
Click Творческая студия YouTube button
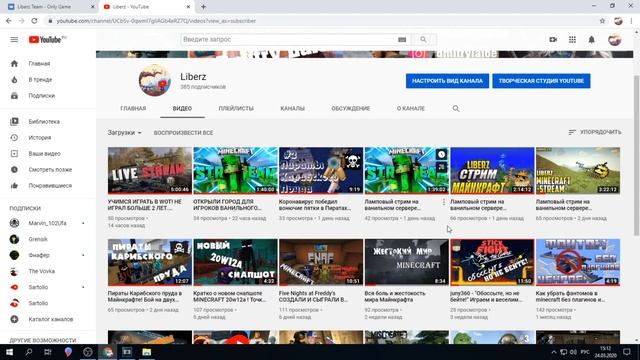pyautogui.click(x=541, y=81)
